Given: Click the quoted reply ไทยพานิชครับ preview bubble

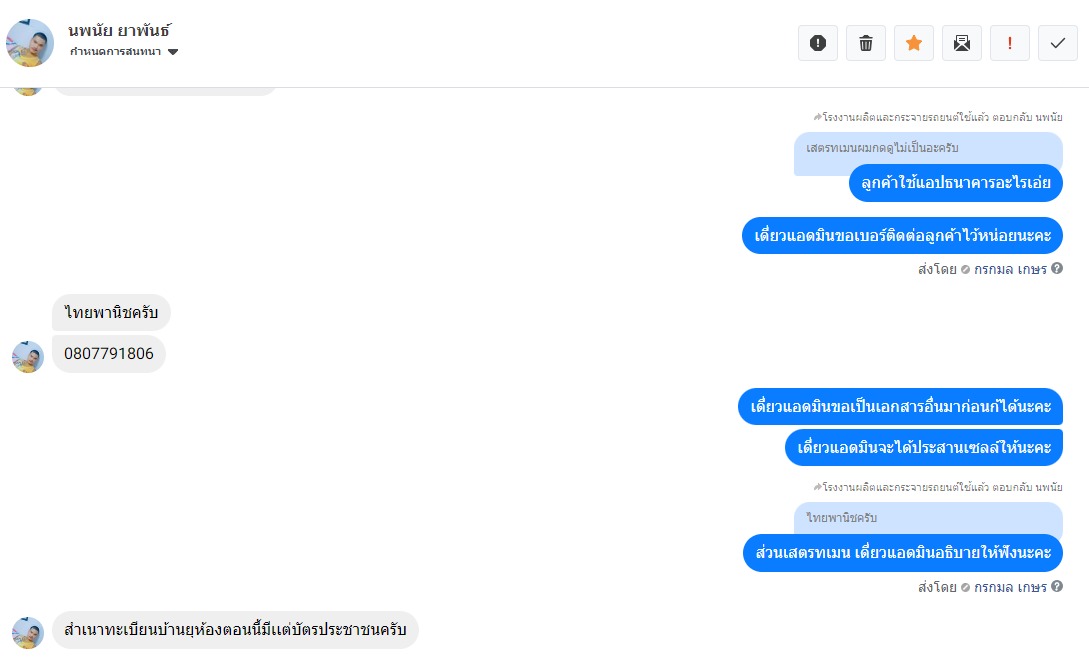Looking at the screenshot, I should point(928,518).
